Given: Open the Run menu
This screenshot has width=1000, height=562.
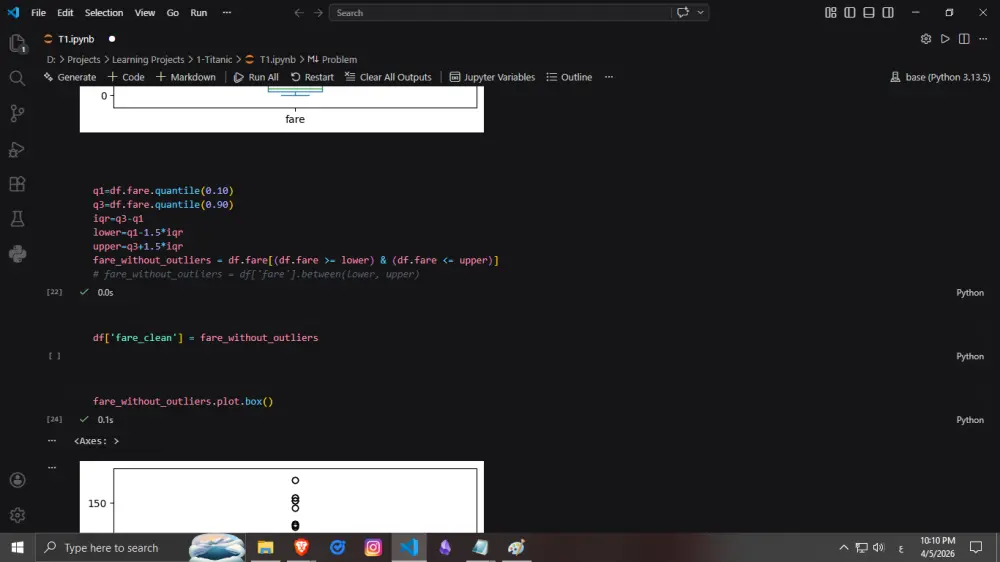Looking at the screenshot, I should click(x=199, y=13).
